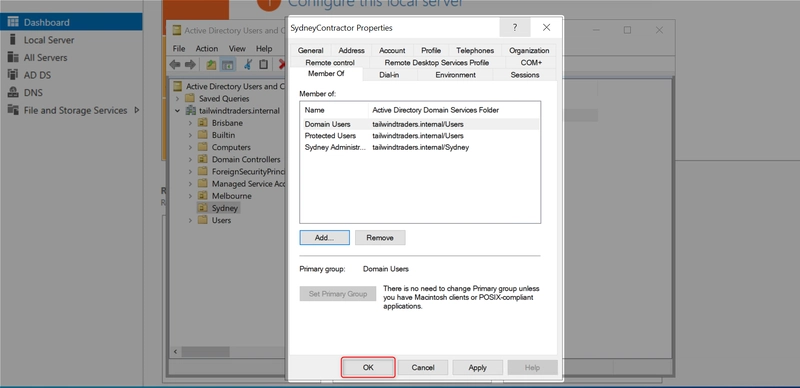Switch to the General tab

point(310,51)
